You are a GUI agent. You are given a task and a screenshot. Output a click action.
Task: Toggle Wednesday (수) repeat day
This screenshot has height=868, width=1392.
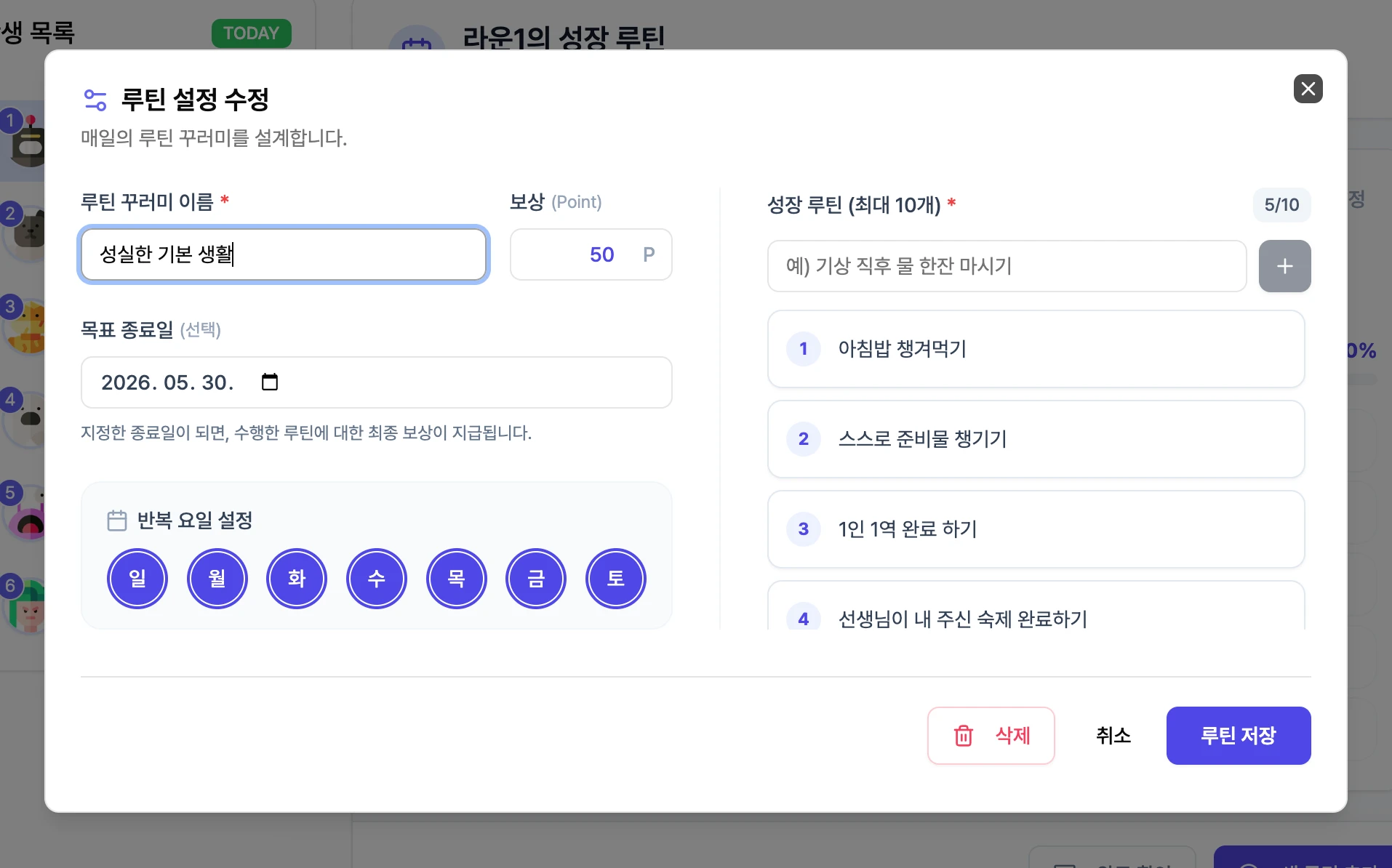(x=376, y=579)
